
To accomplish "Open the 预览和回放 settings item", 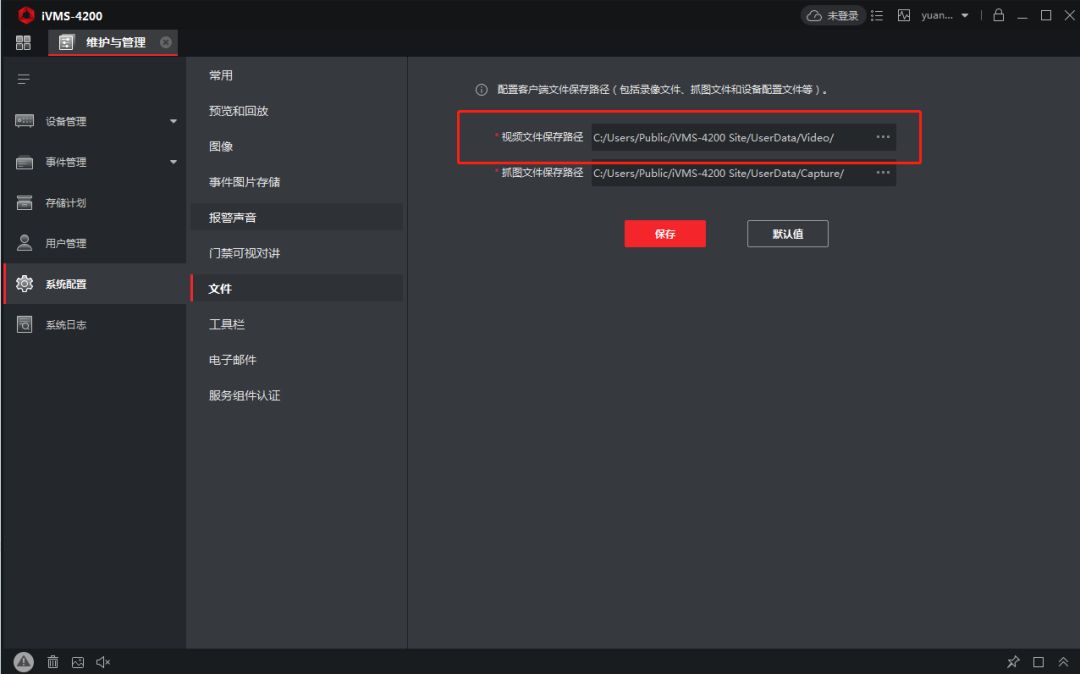I will click(x=238, y=111).
